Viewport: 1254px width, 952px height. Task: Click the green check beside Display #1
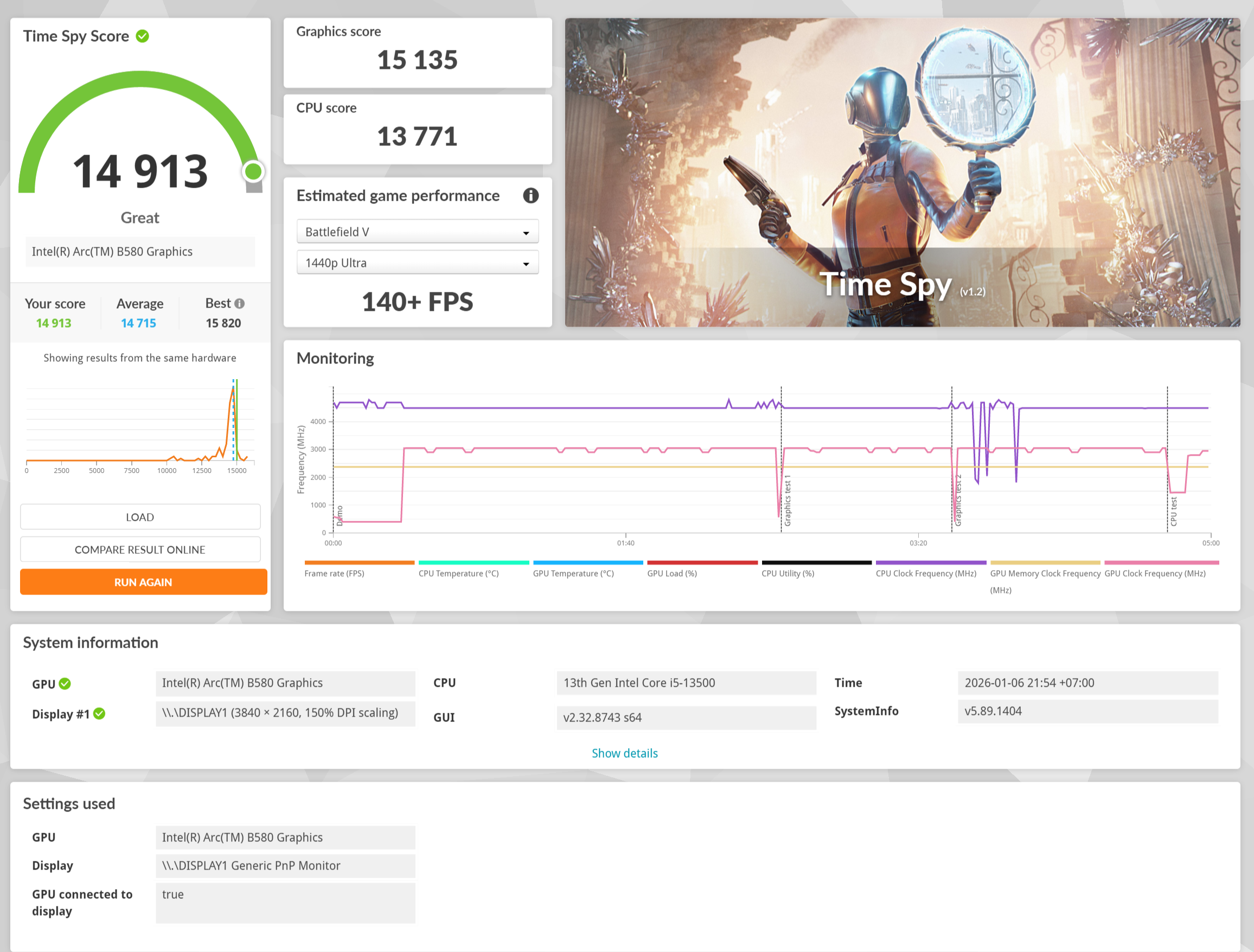pos(99,714)
